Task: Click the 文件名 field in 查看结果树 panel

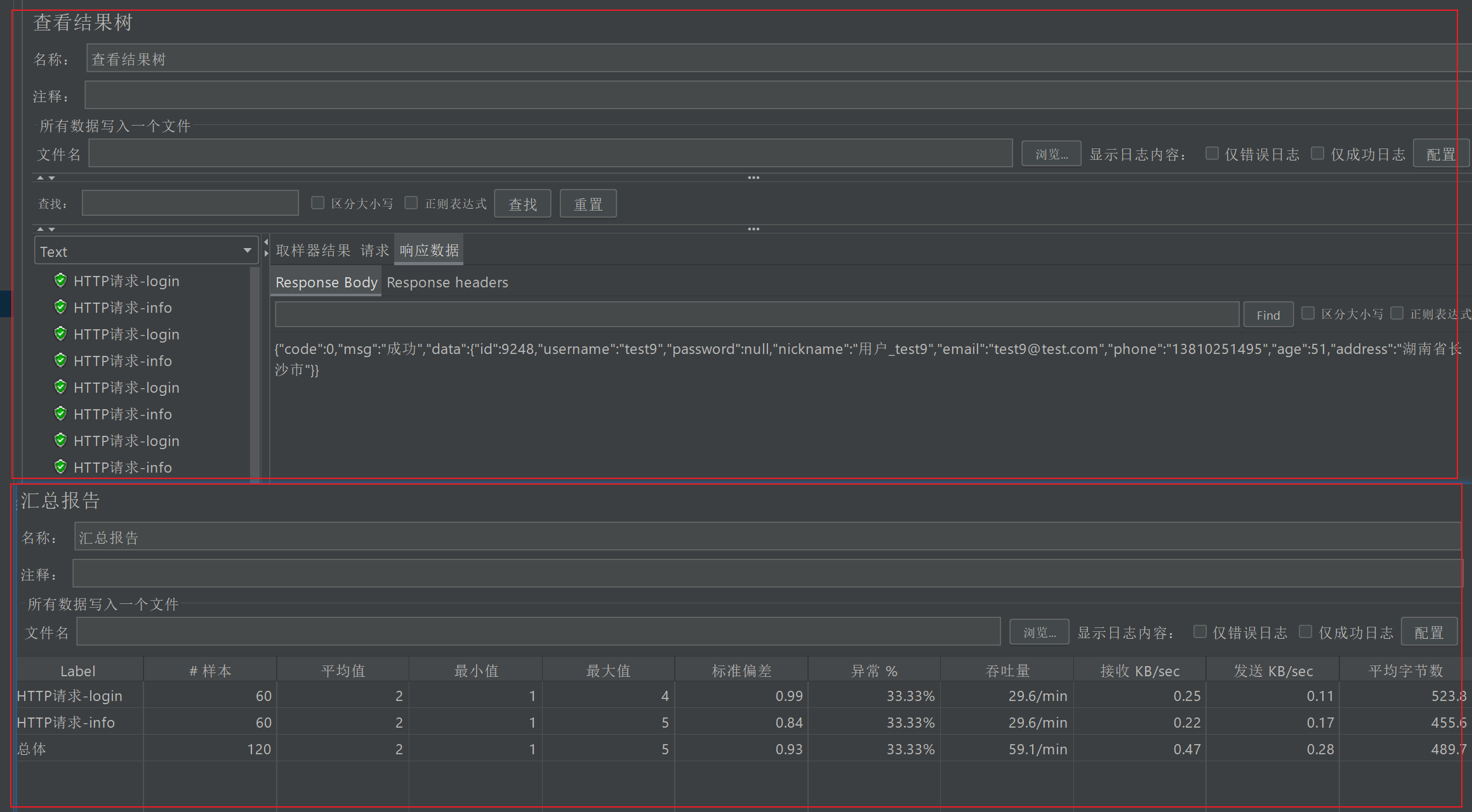Action: (x=550, y=154)
